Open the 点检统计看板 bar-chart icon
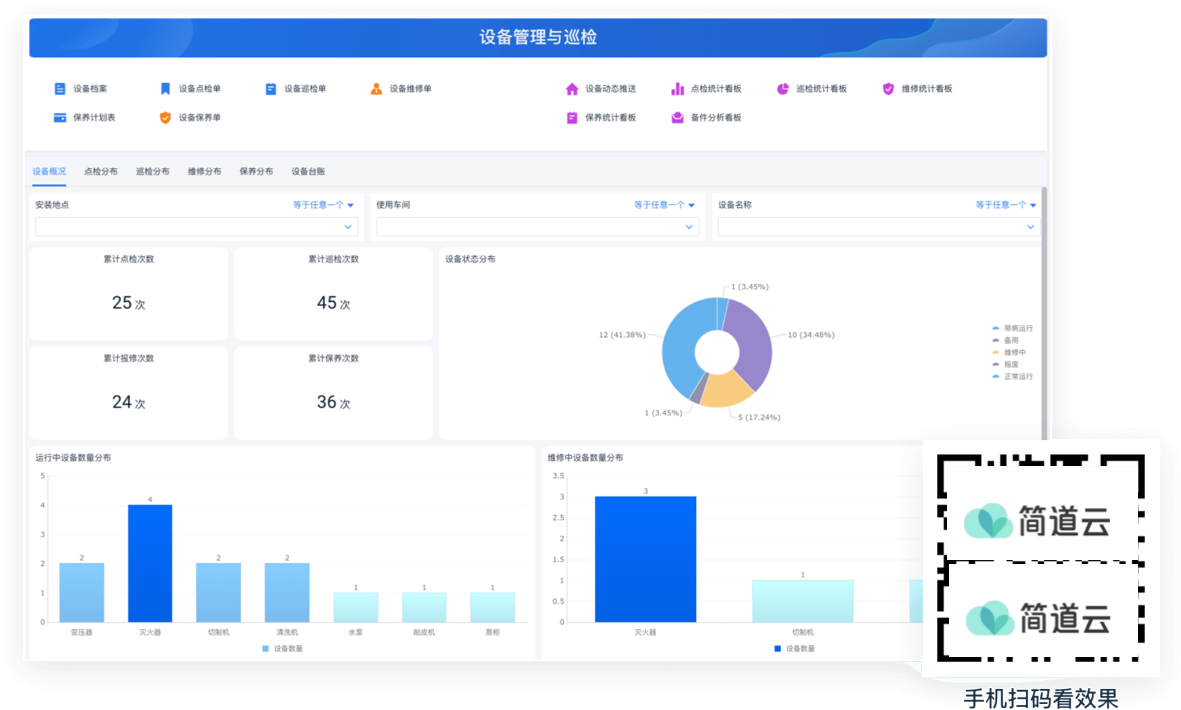 click(677, 89)
